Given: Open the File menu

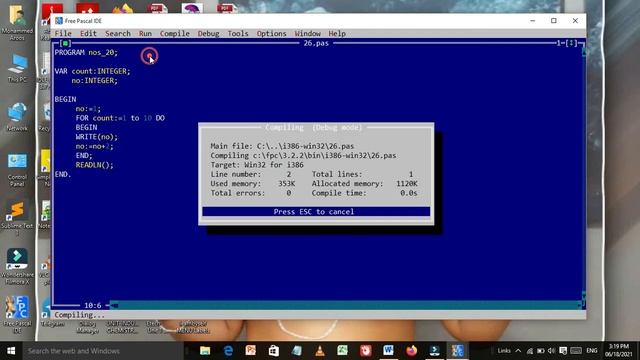Looking at the screenshot, I should (x=63, y=33).
